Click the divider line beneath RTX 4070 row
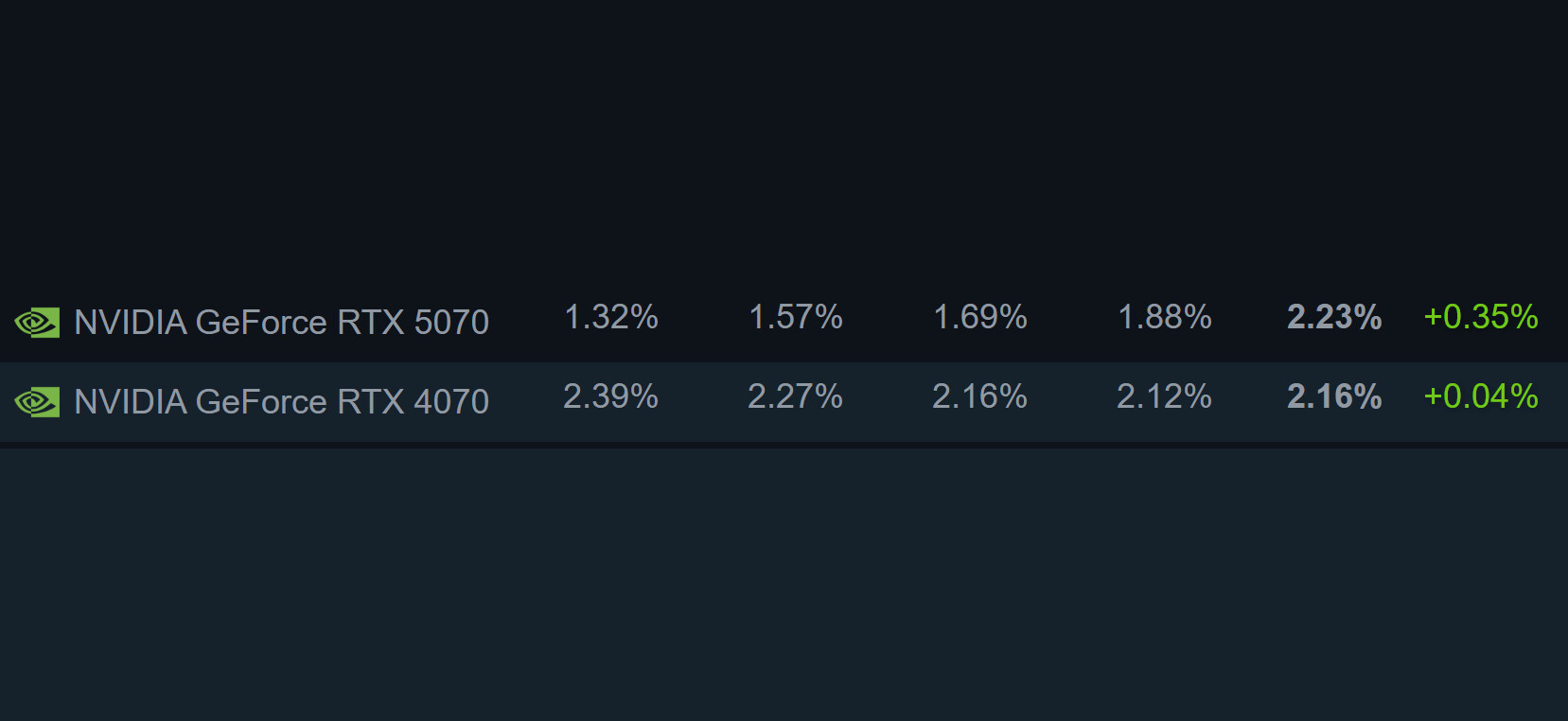This screenshot has height=721, width=1568. tap(784, 445)
